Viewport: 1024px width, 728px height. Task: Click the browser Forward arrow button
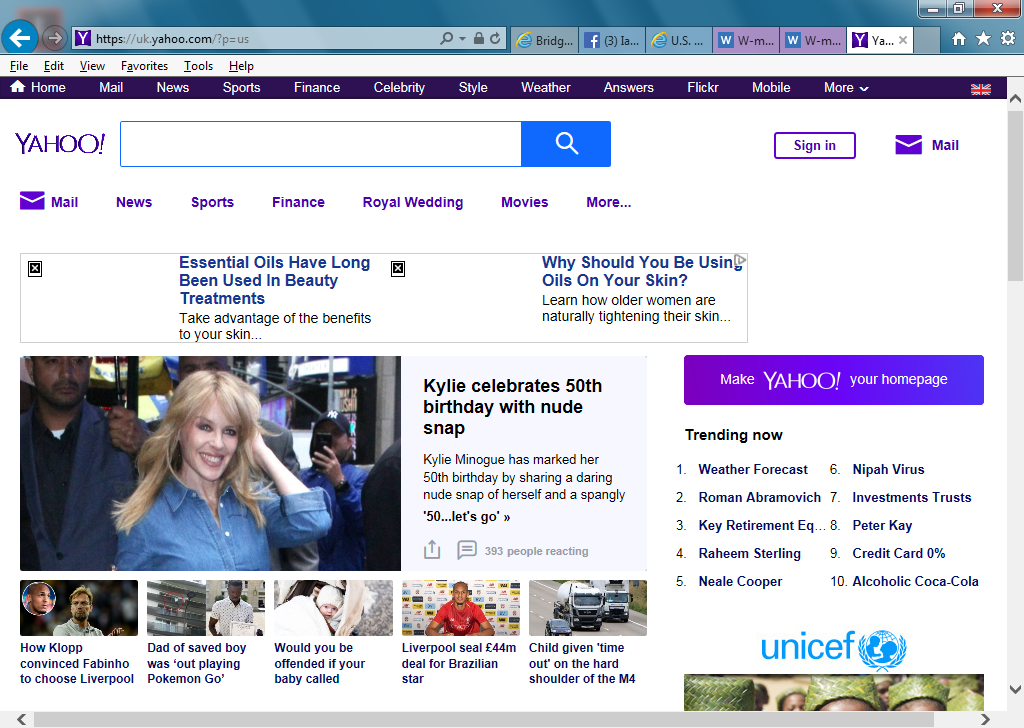[55, 39]
